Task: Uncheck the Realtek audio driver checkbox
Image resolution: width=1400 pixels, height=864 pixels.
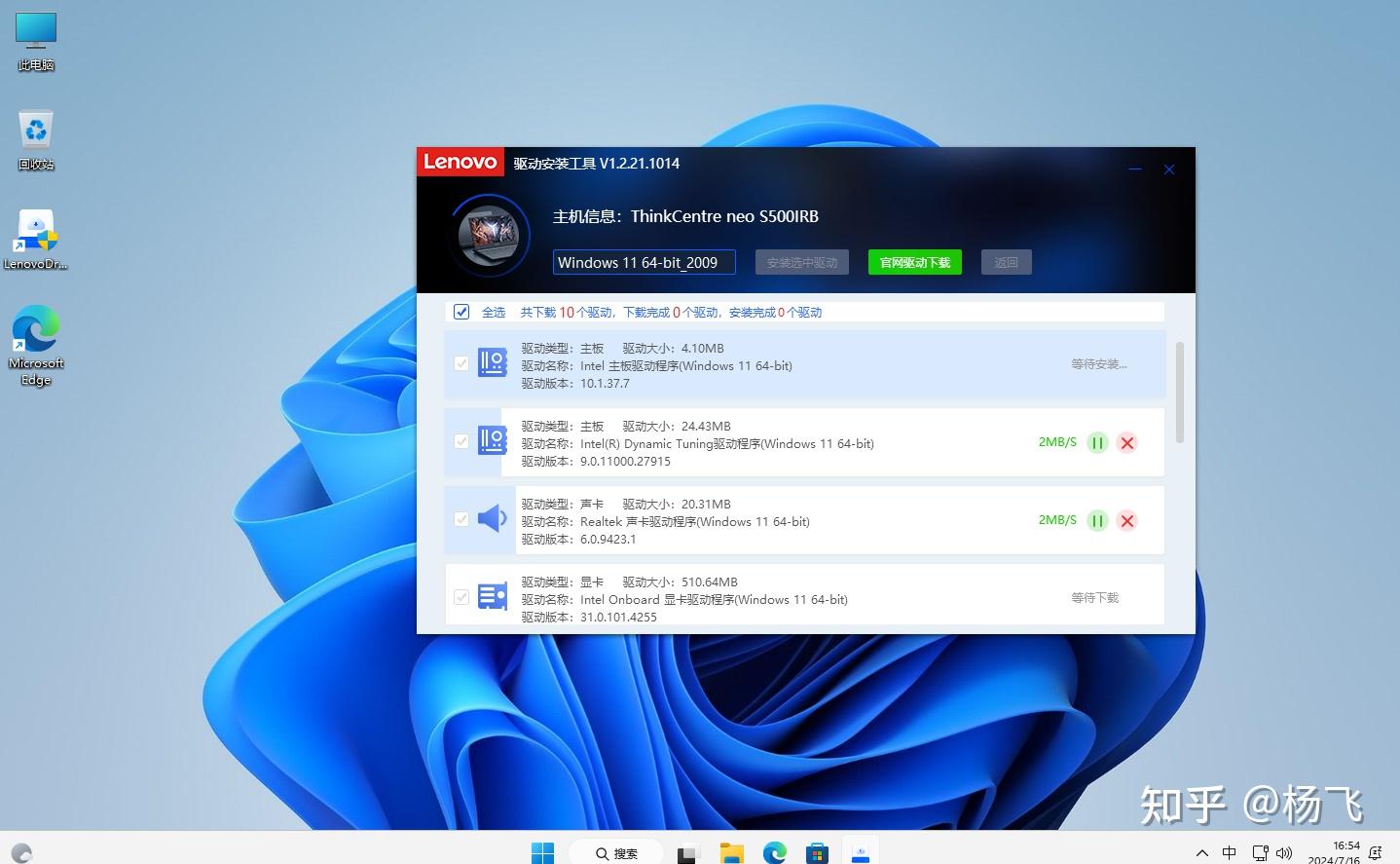Action: (x=461, y=519)
